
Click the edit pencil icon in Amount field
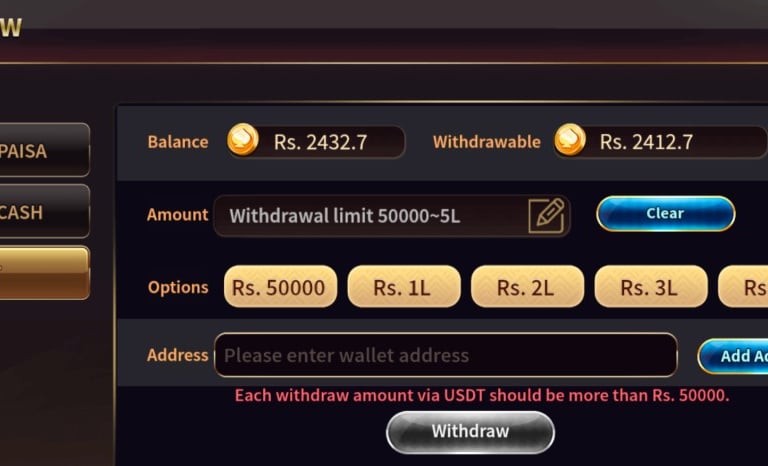pos(547,216)
